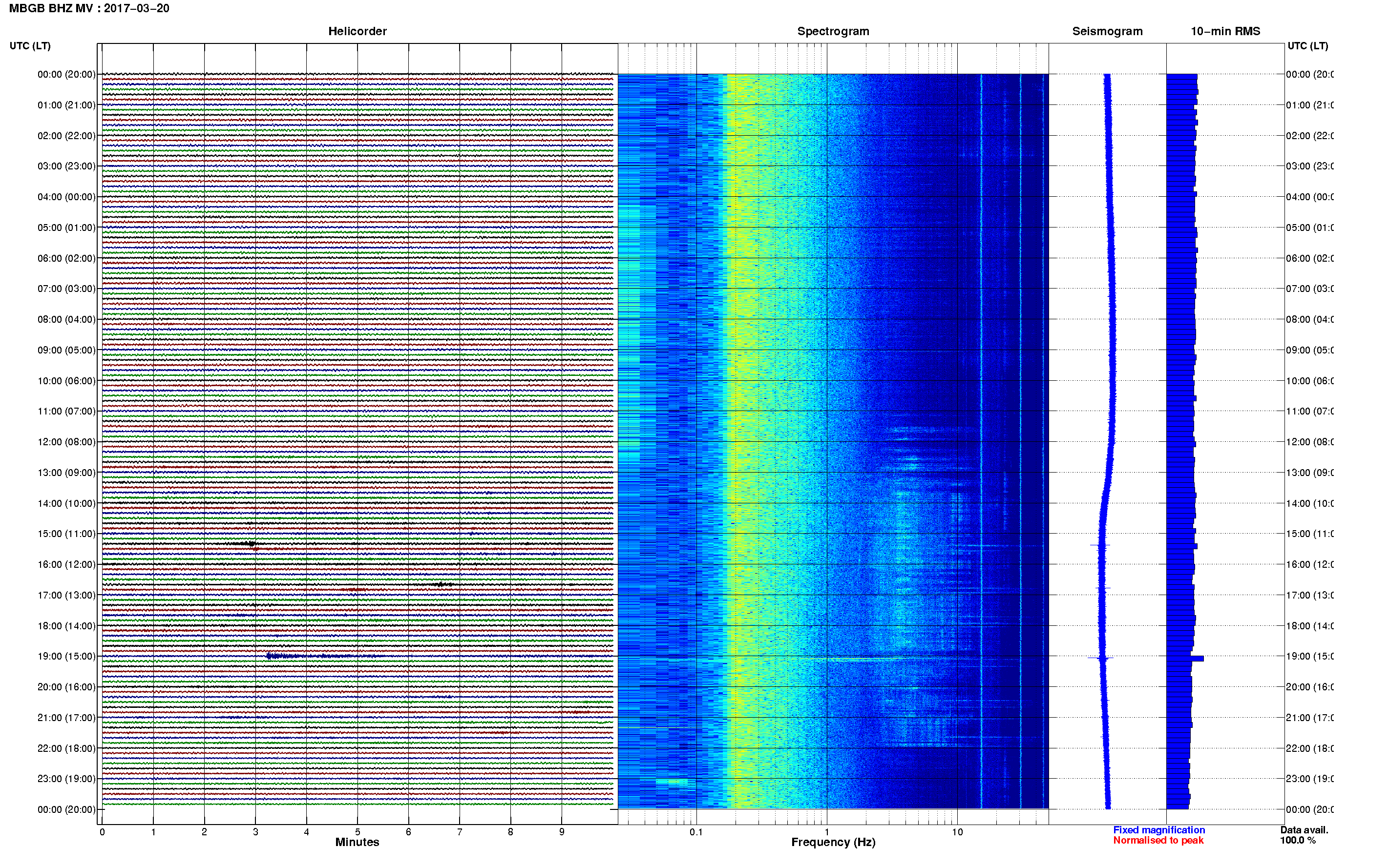
Task: Click the 06:00 (02:00) Helicorder time label
Action: tap(66, 258)
